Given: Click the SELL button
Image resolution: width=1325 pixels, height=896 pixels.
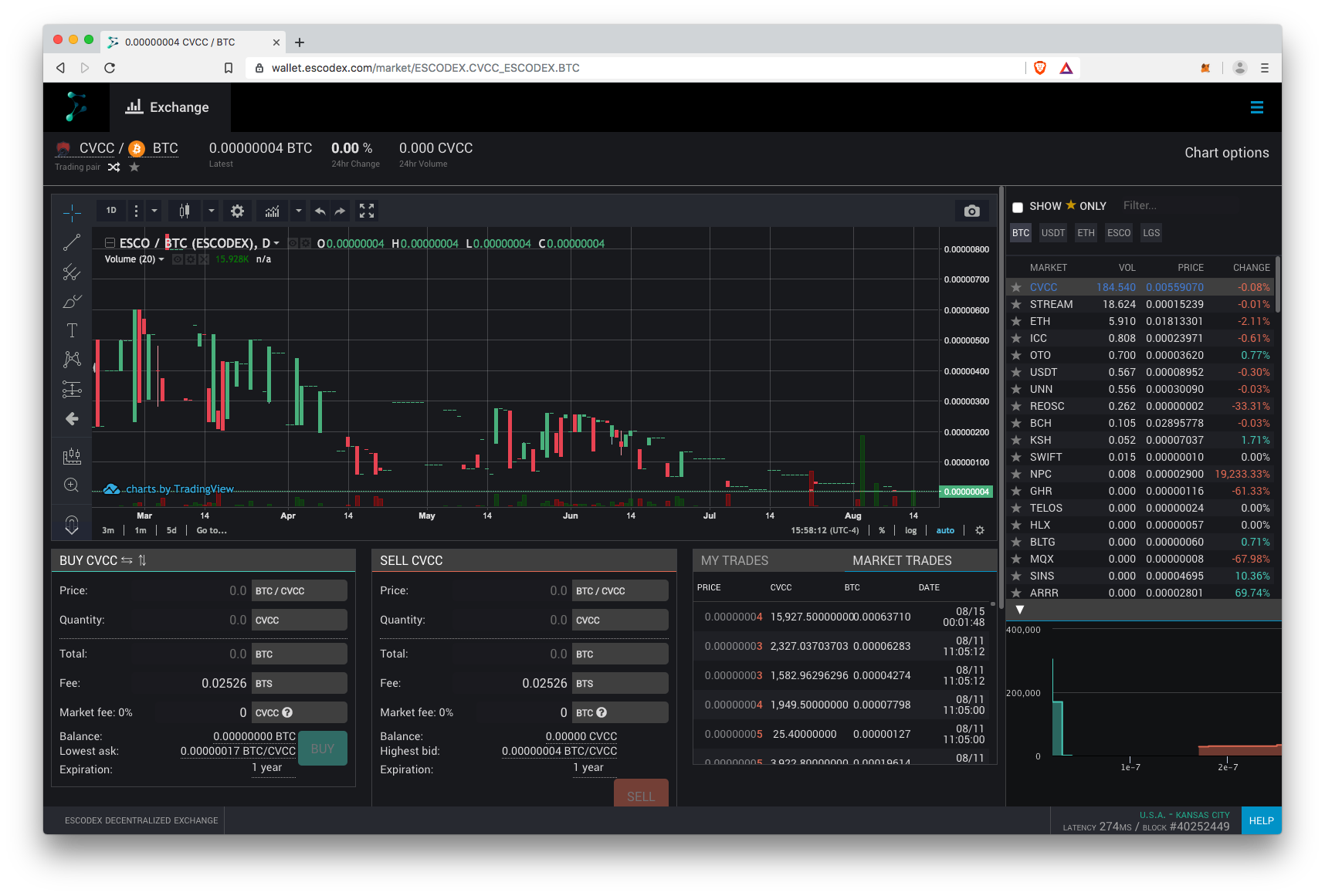Looking at the screenshot, I should [x=641, y=793].
